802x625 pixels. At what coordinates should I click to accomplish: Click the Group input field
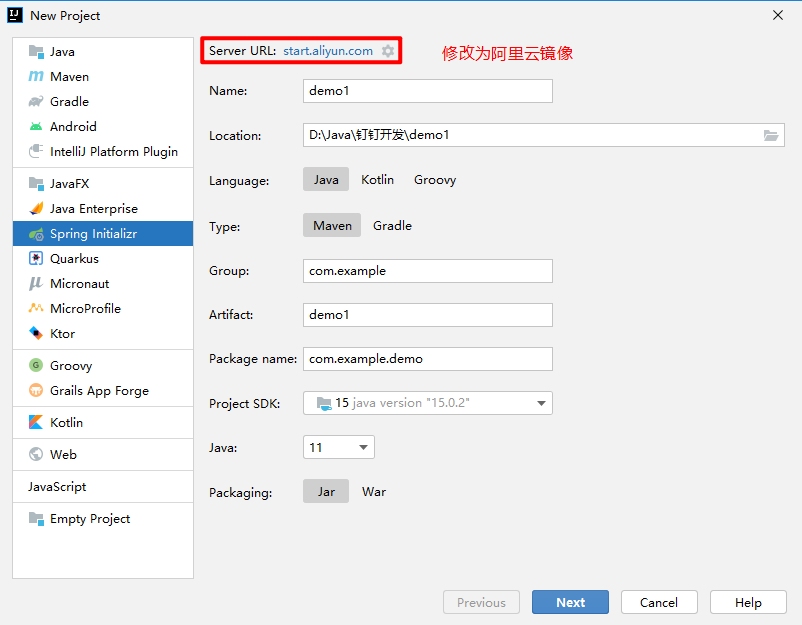[x=428, y=271]
